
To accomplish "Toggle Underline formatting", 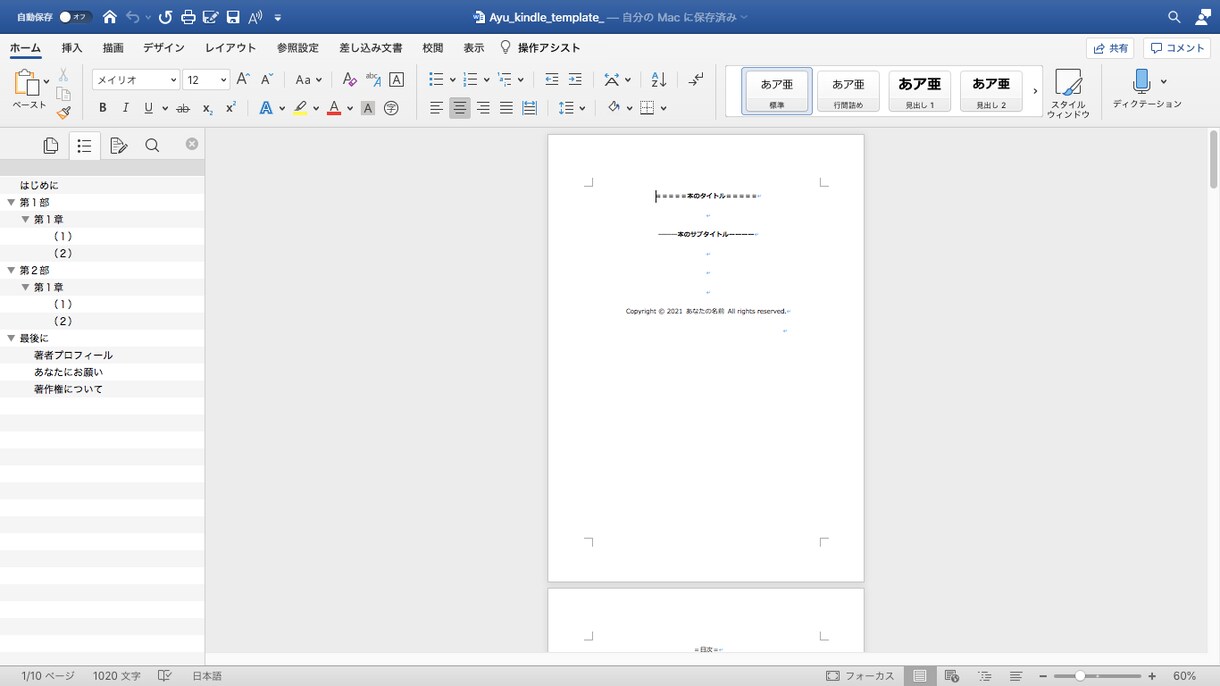I will pyautogui.click(x=149, y=108).
